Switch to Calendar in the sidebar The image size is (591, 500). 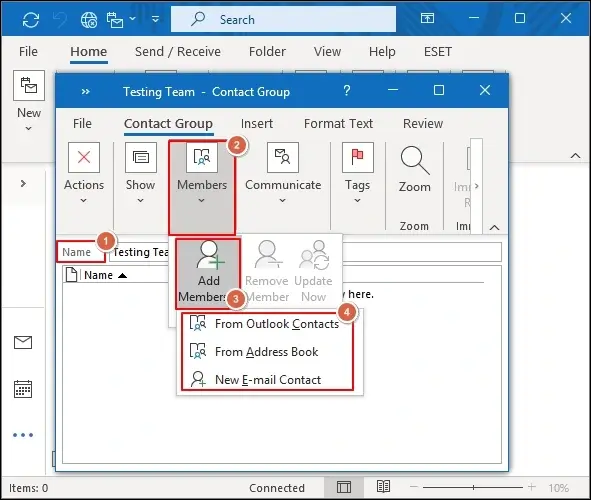23,389
